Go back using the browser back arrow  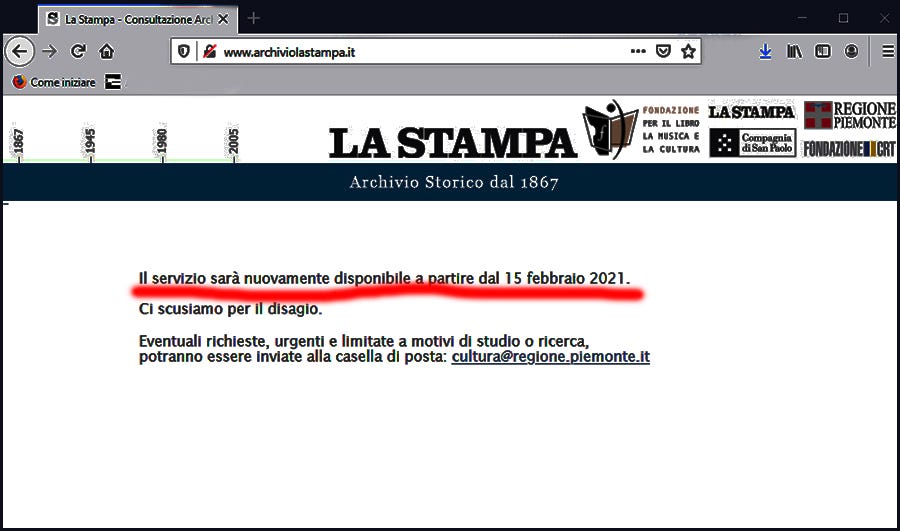[20, 52]
